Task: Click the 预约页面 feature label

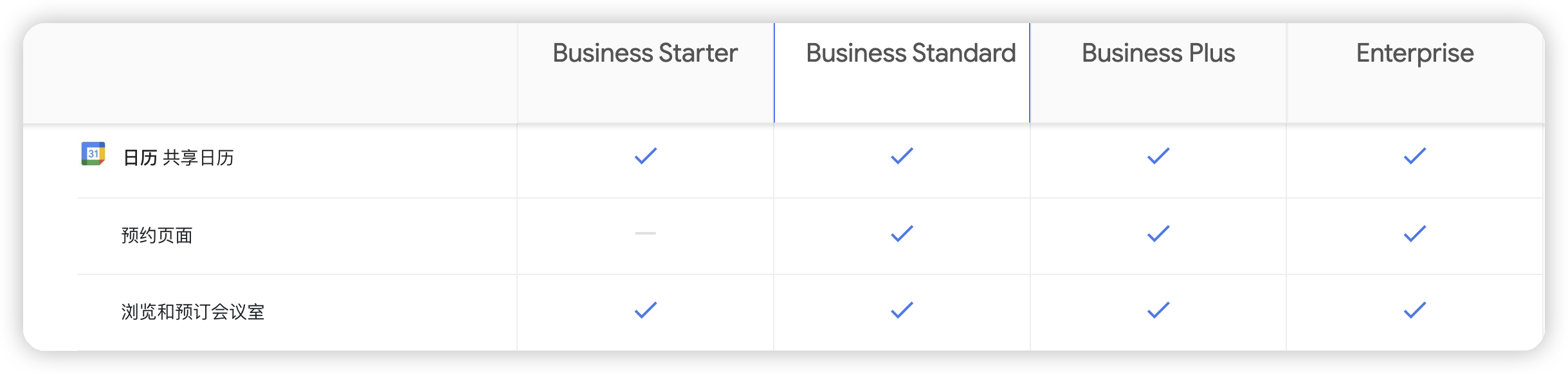Action: [157, 235]
